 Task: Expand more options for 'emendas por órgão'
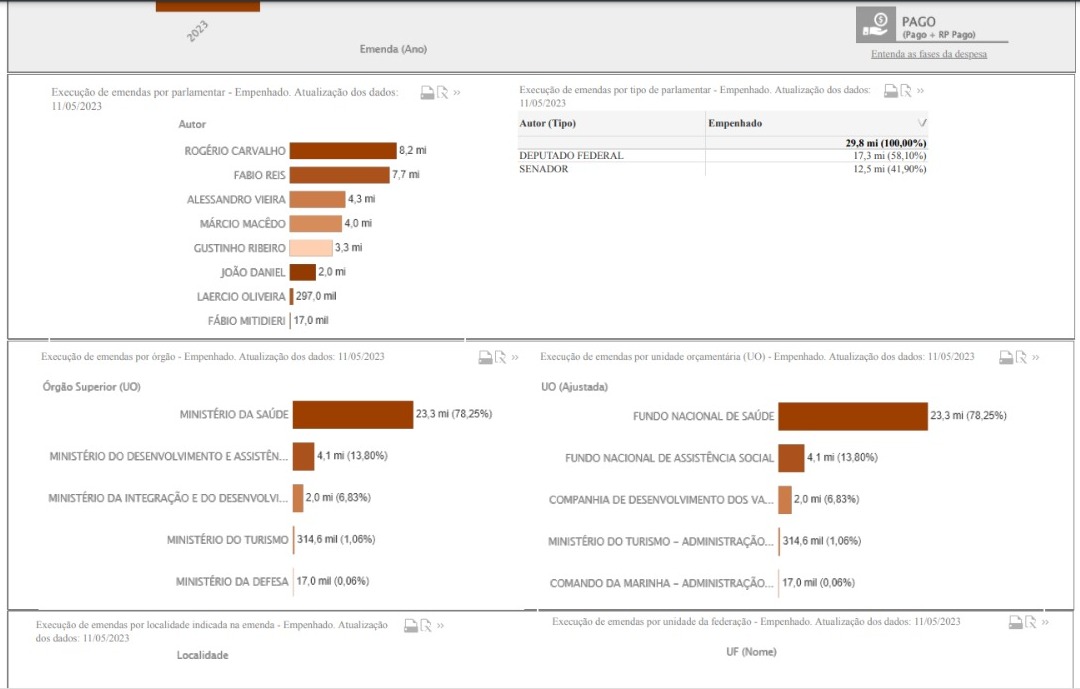pyautogui.click(x=515, y=357)
